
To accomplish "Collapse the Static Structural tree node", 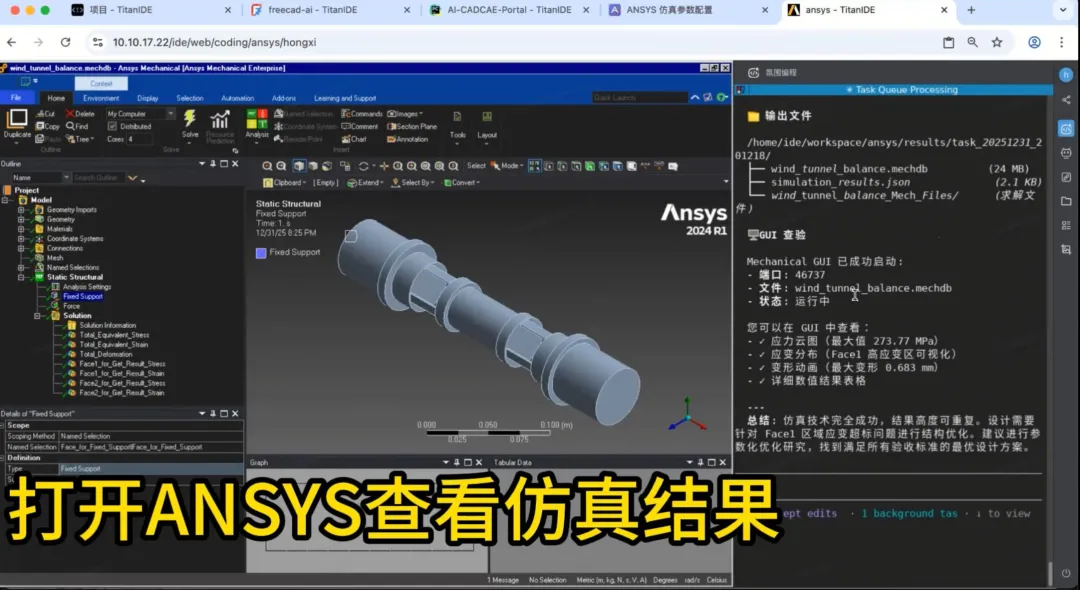I will pos(21,277).
